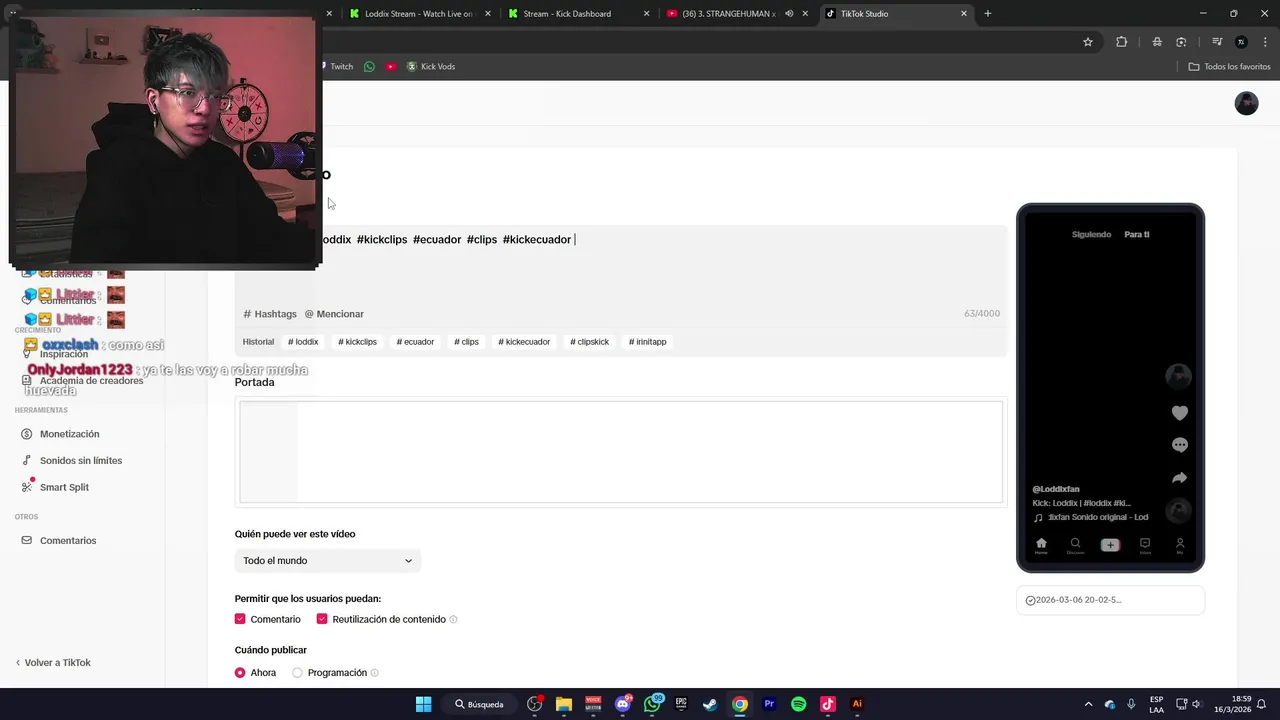The height and width of the screenshot is (720, 1280).
Task: Select the Programación radio button
Action: tap(297, 673)
